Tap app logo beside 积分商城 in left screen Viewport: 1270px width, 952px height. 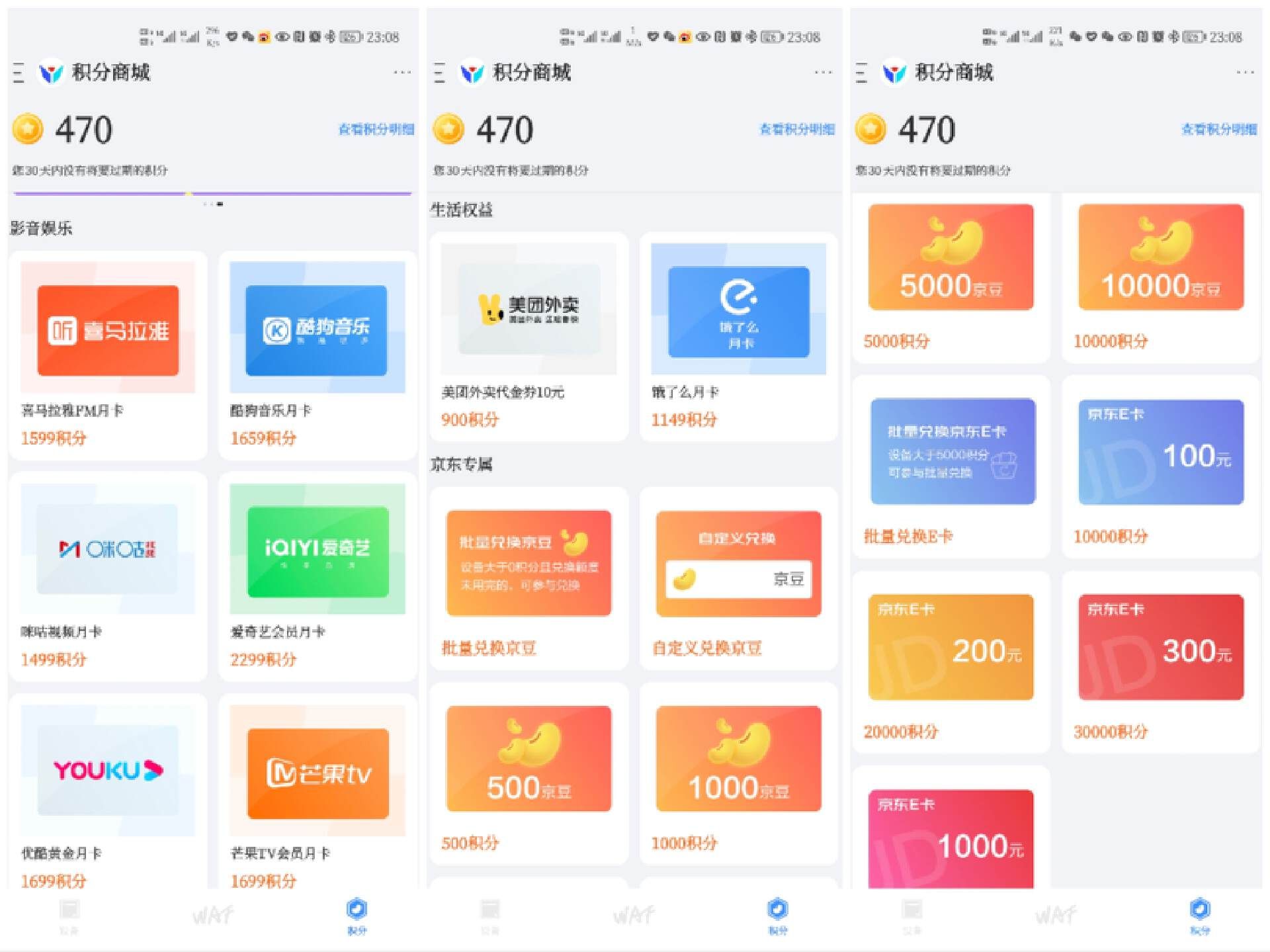click(51, 73)
